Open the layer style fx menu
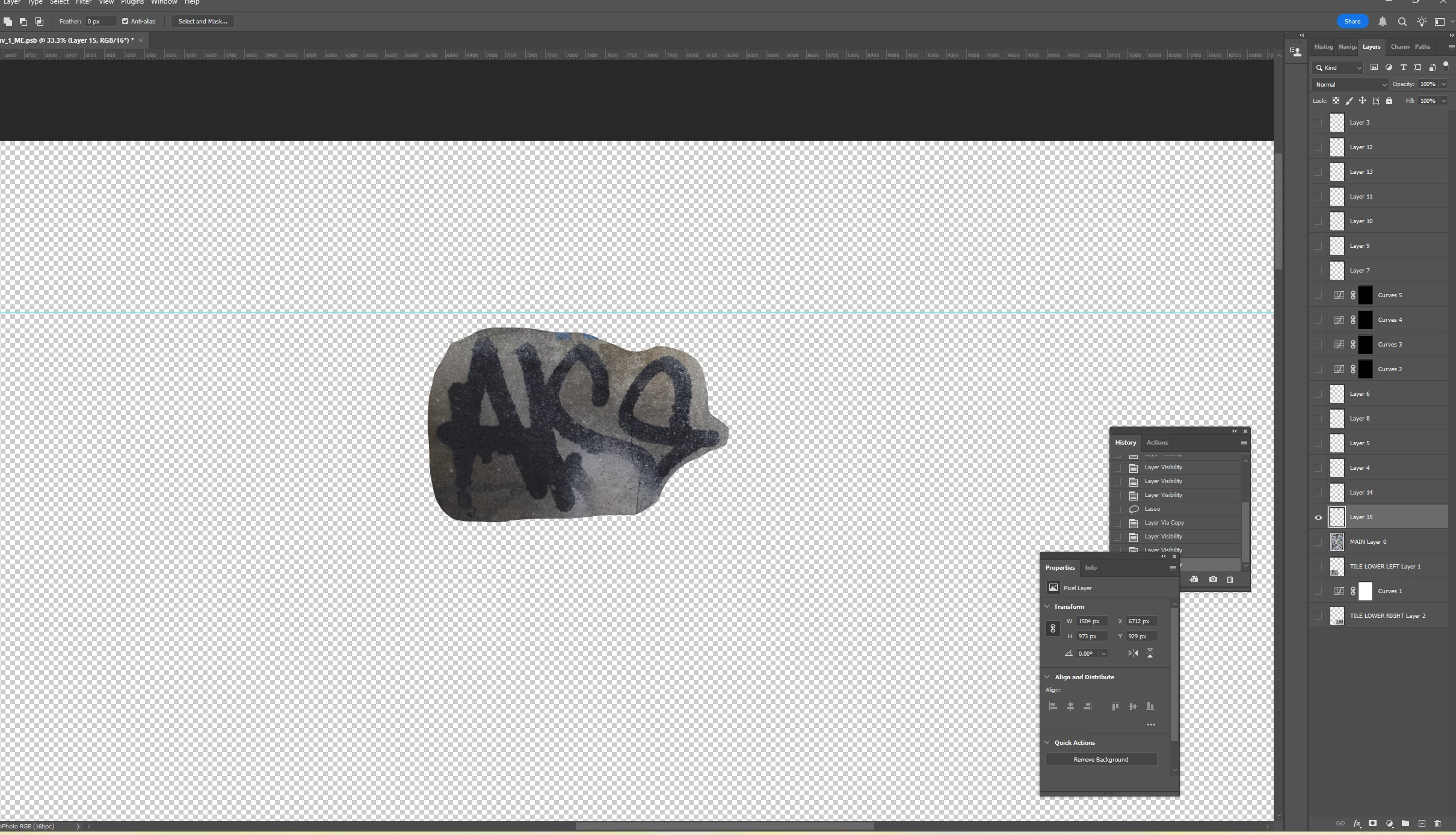This screenshot has width=1456, height=835. pyautogui.click(x=1357, y=824)
